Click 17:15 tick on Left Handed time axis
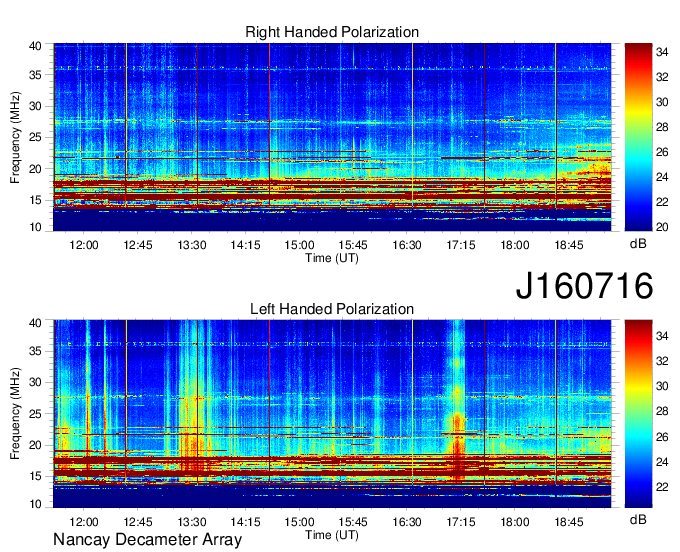This screenshot has width=680, height=552. 461,522
